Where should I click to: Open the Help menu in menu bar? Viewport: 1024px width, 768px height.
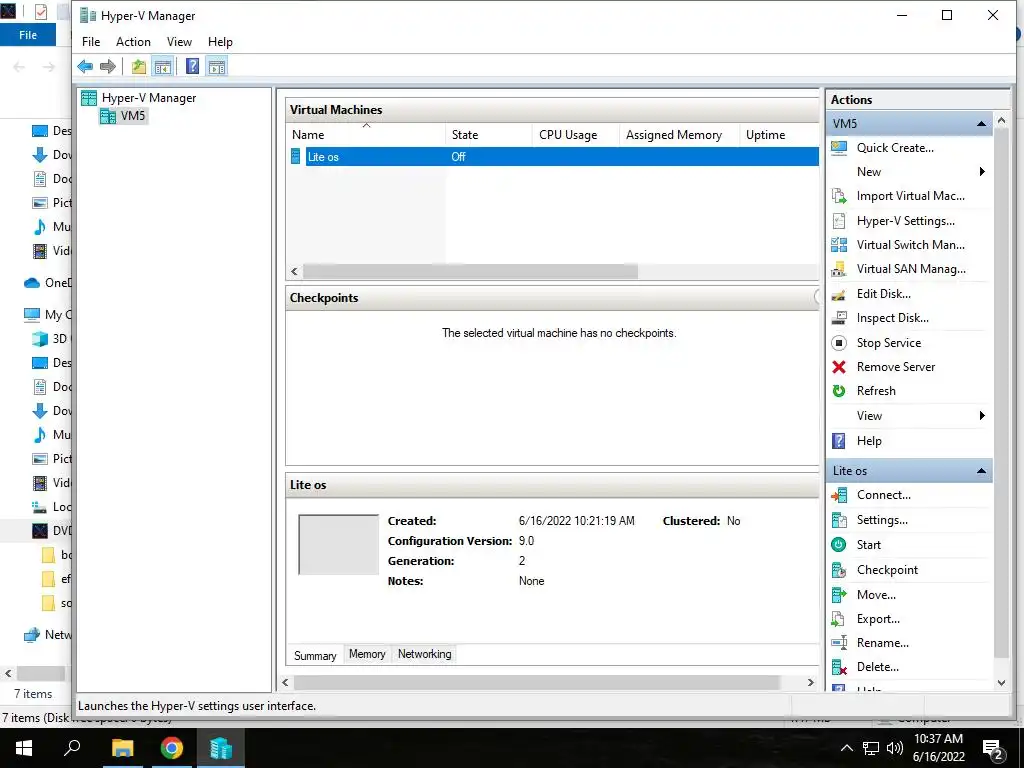click(x=220, y=42)
